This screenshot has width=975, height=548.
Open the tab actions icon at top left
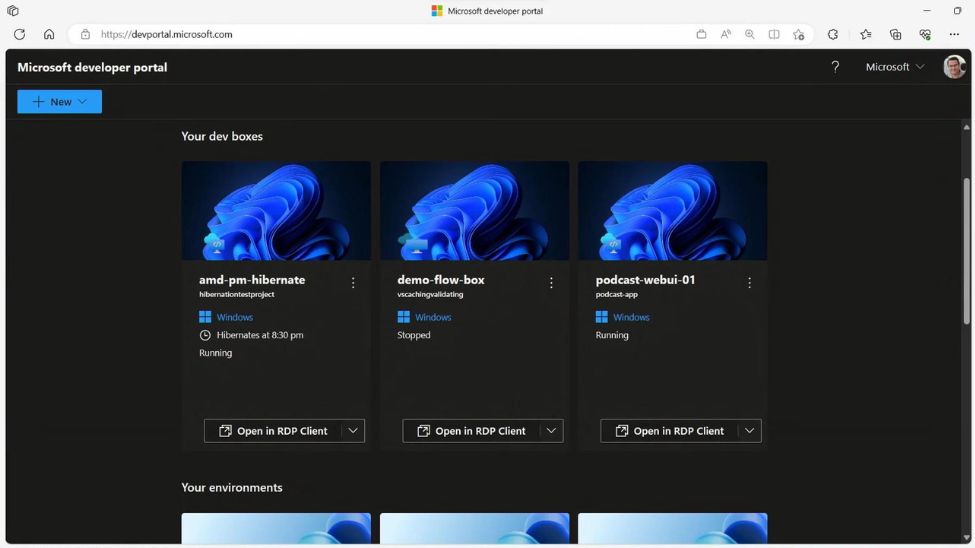12,11
